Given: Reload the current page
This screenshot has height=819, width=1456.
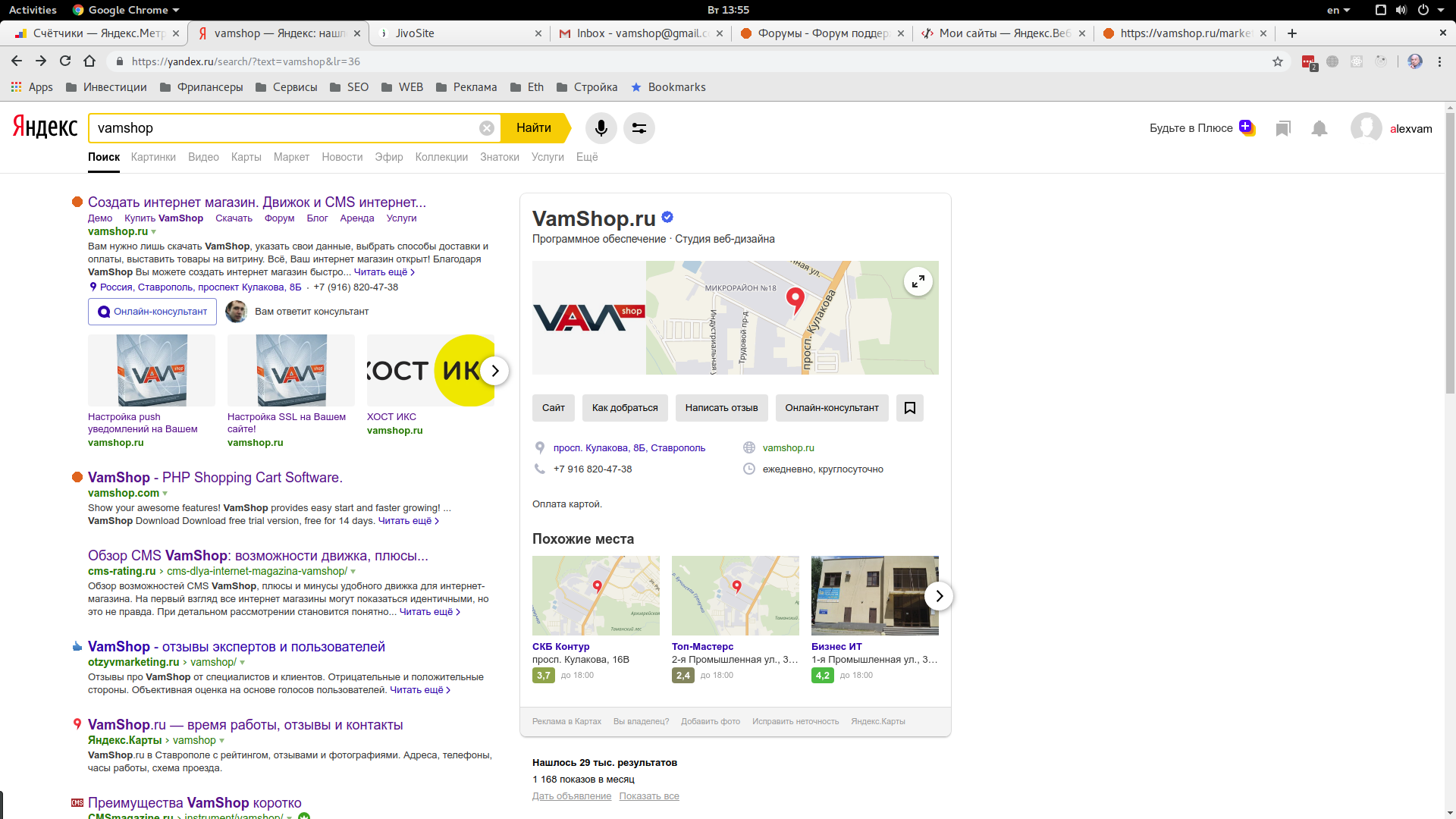Looking at the screenshot, I should [65, 61].
